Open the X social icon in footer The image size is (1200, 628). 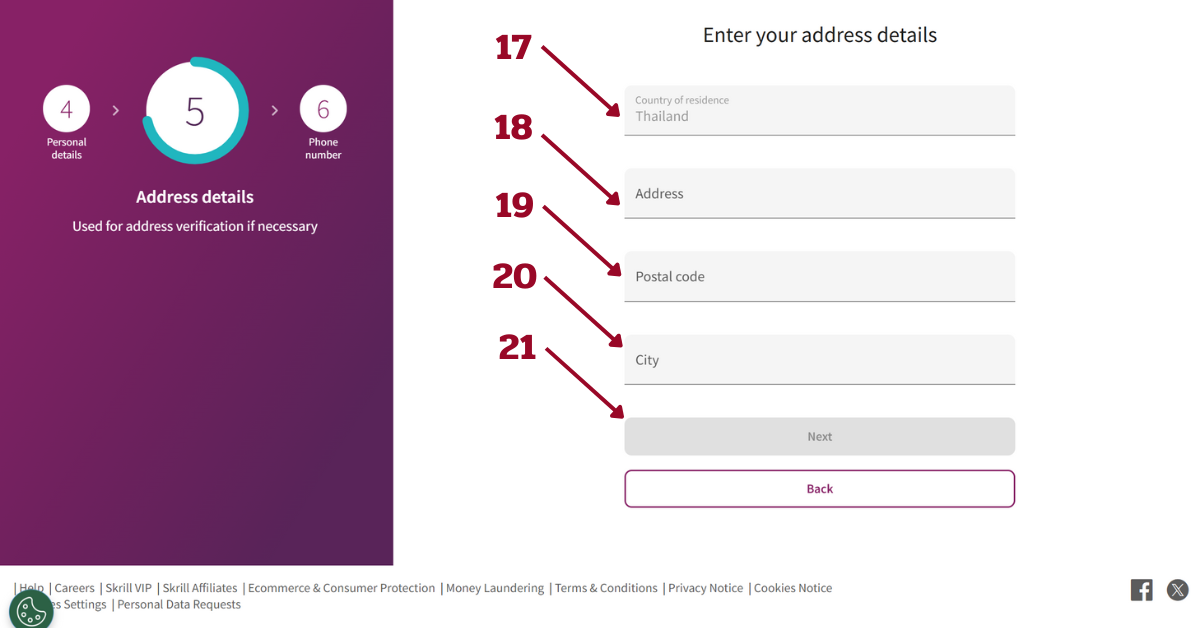(x=1178, y=590)
